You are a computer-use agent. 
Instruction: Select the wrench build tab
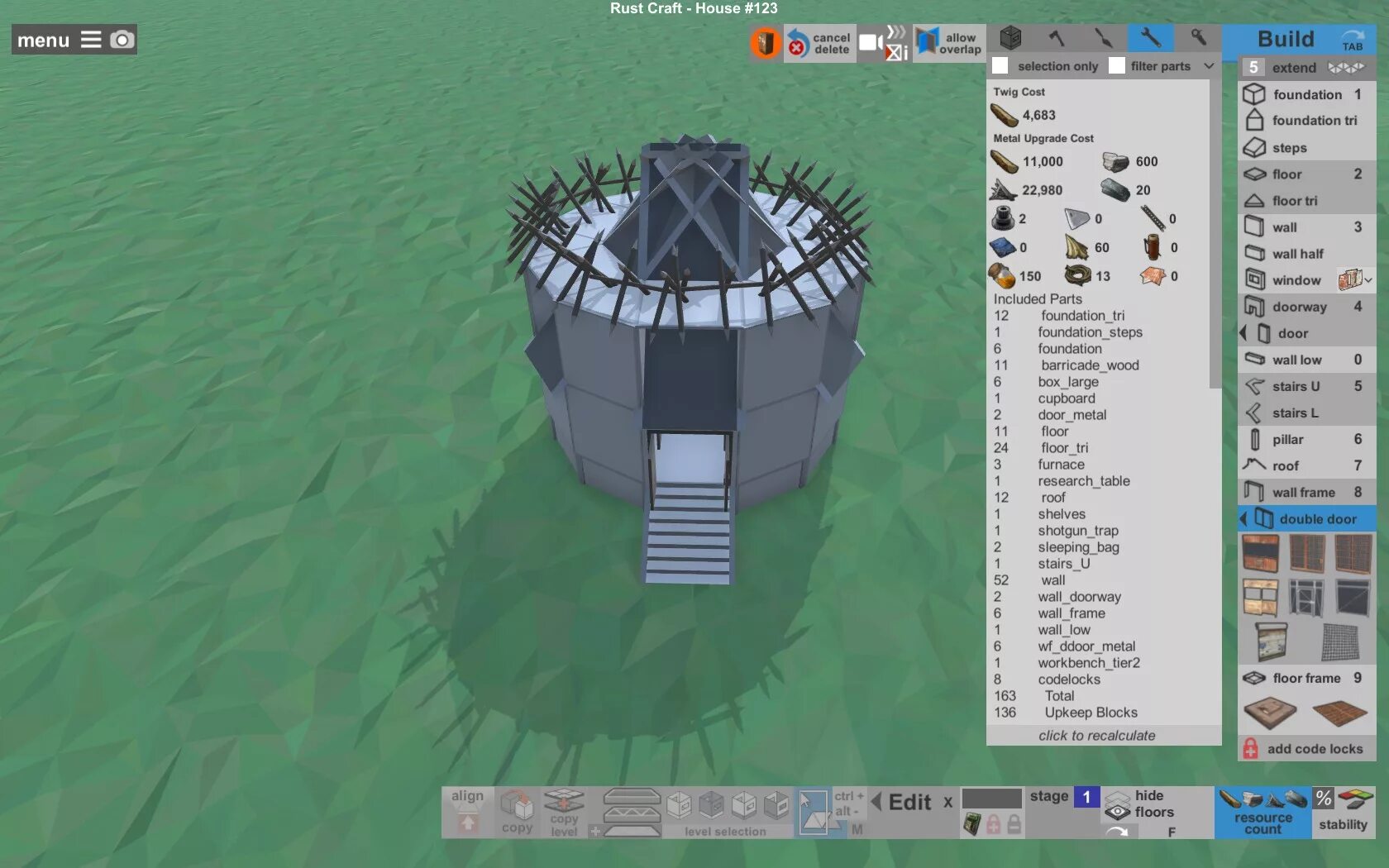click(1150, 38)
